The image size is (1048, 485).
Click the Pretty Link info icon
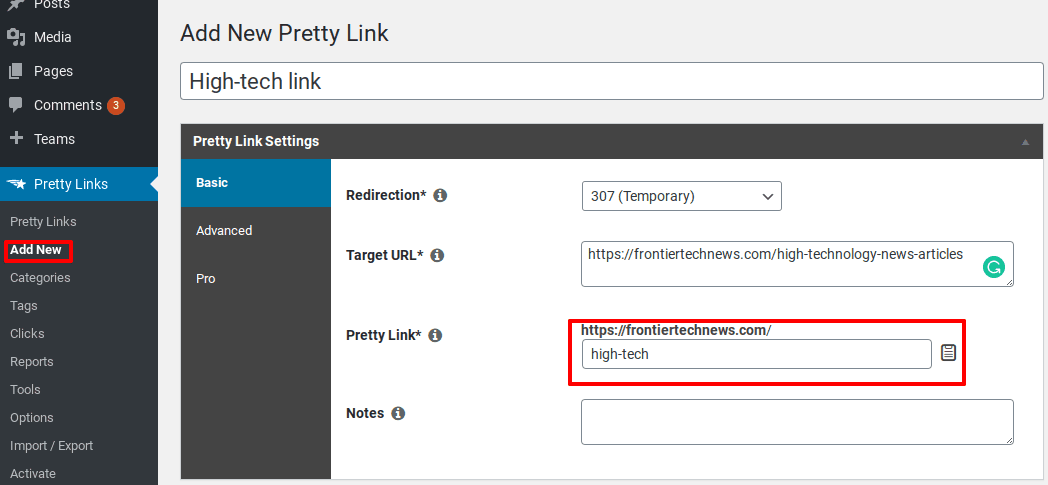pos(435,335)
